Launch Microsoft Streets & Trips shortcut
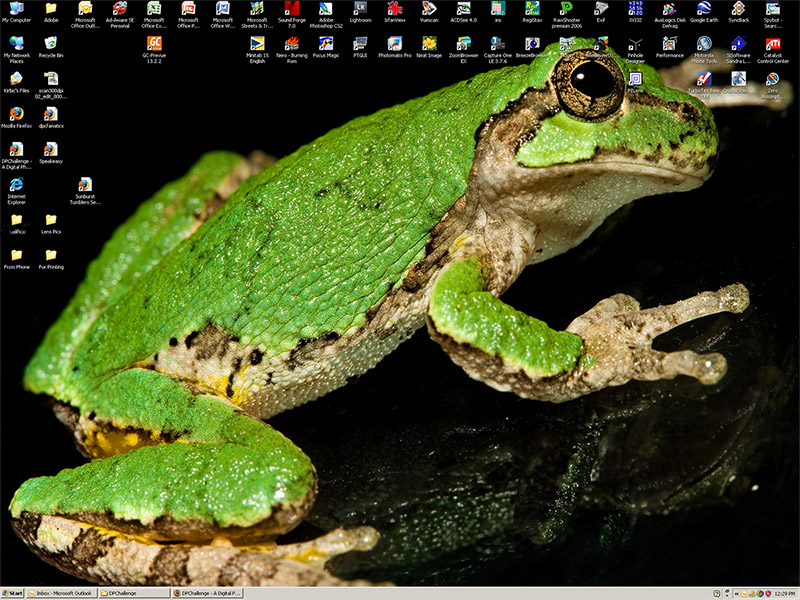This screenshot has height=600, width=800. tap(257, 14)
